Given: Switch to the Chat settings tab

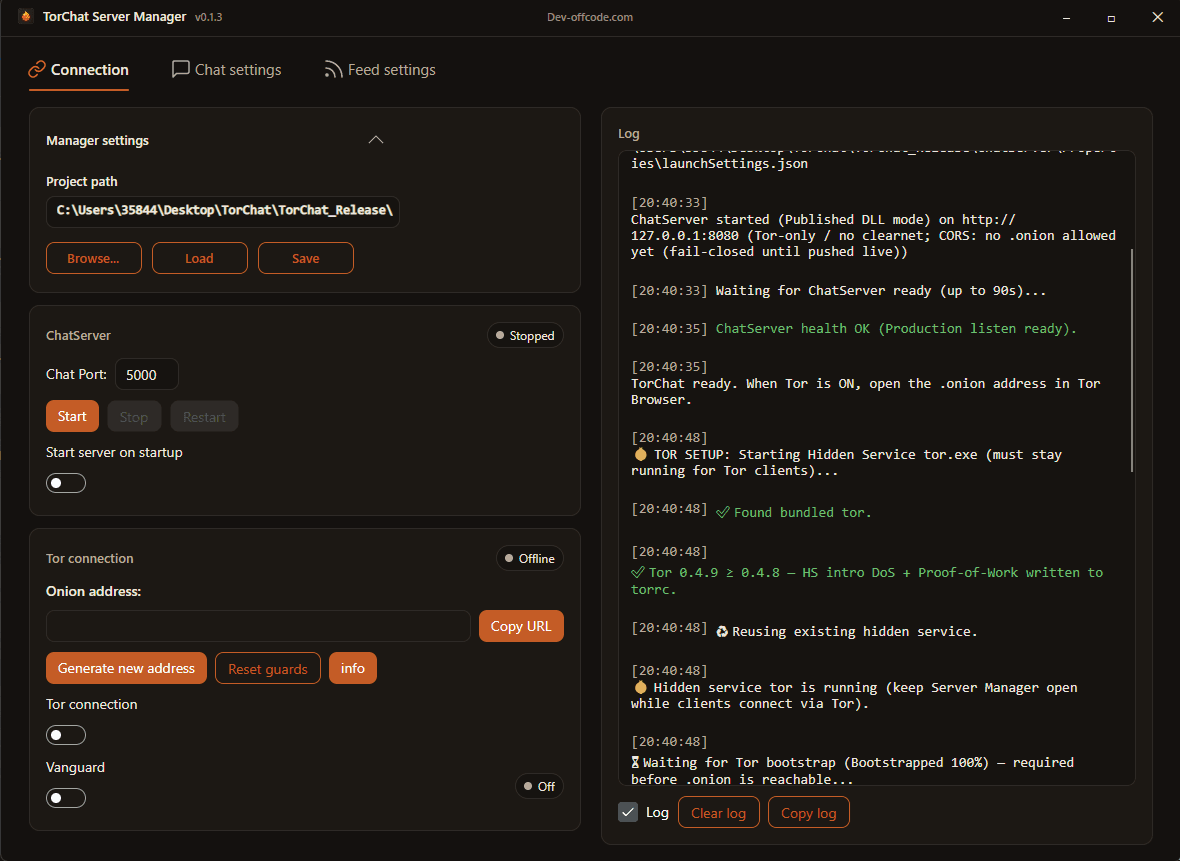Looking at the screenshot, I should click(227, 69).
